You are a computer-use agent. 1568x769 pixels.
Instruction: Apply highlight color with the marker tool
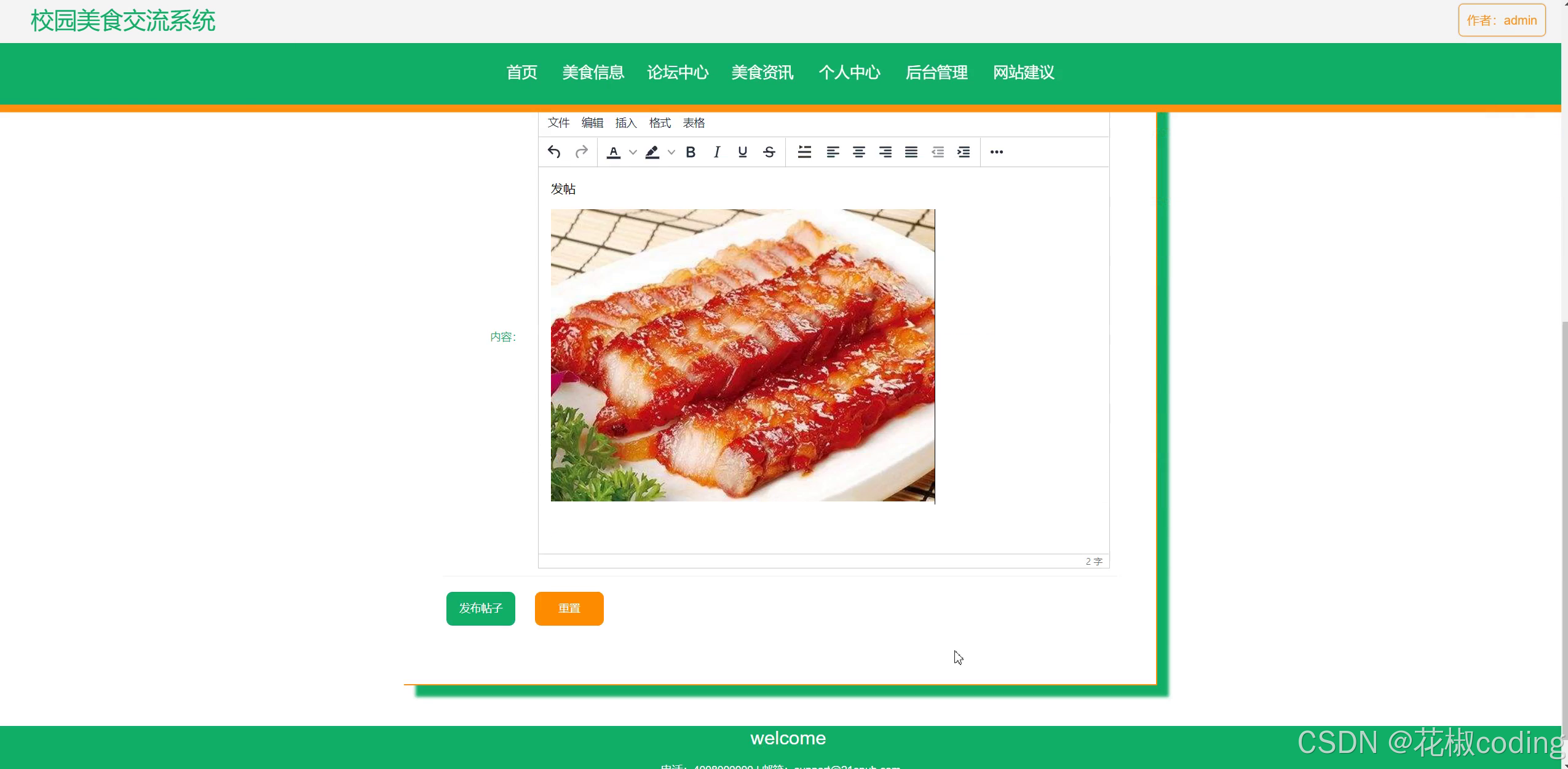coord(653,152)
